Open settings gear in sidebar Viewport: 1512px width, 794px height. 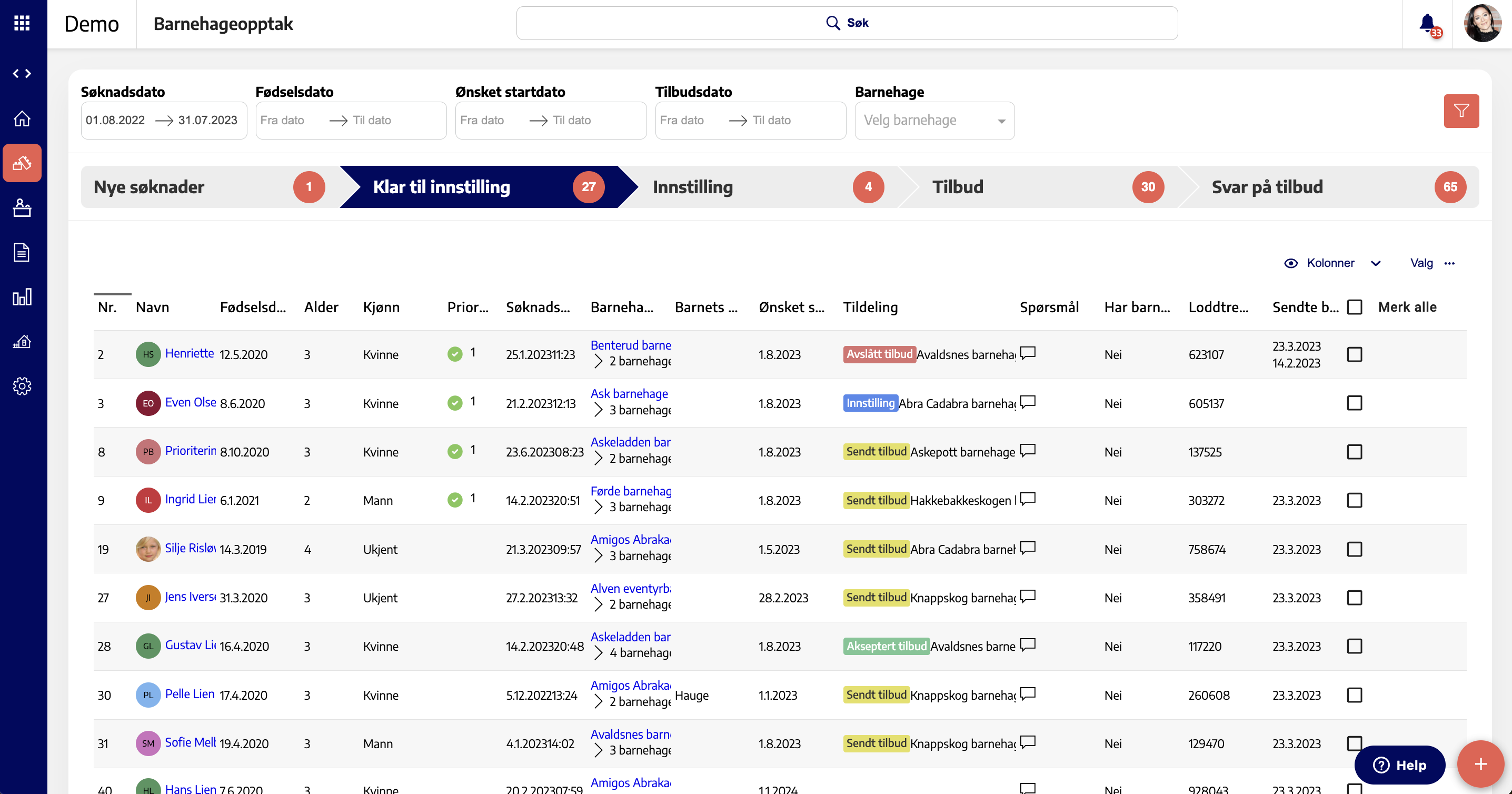coord(22,385)
